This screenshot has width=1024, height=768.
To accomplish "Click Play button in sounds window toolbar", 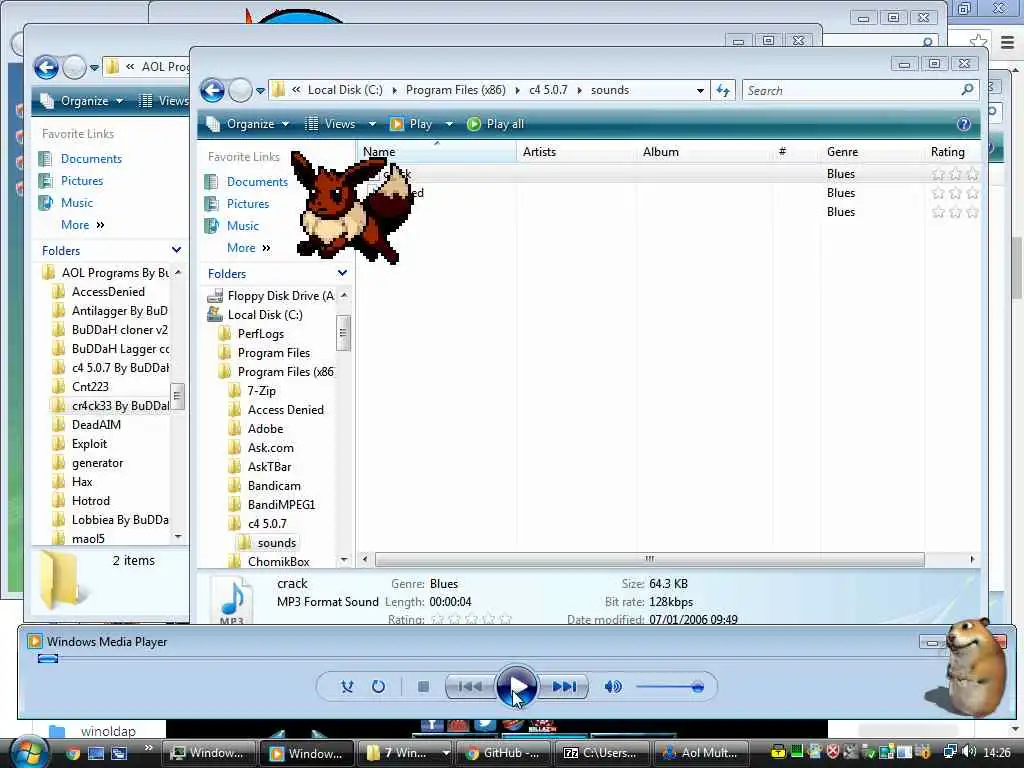I will [x=411, y=124].
